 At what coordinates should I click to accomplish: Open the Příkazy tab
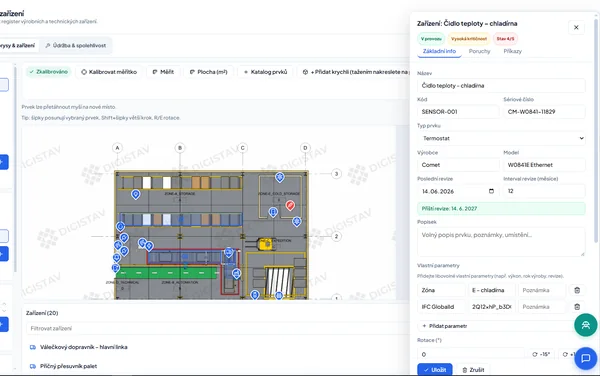[512, 51]
